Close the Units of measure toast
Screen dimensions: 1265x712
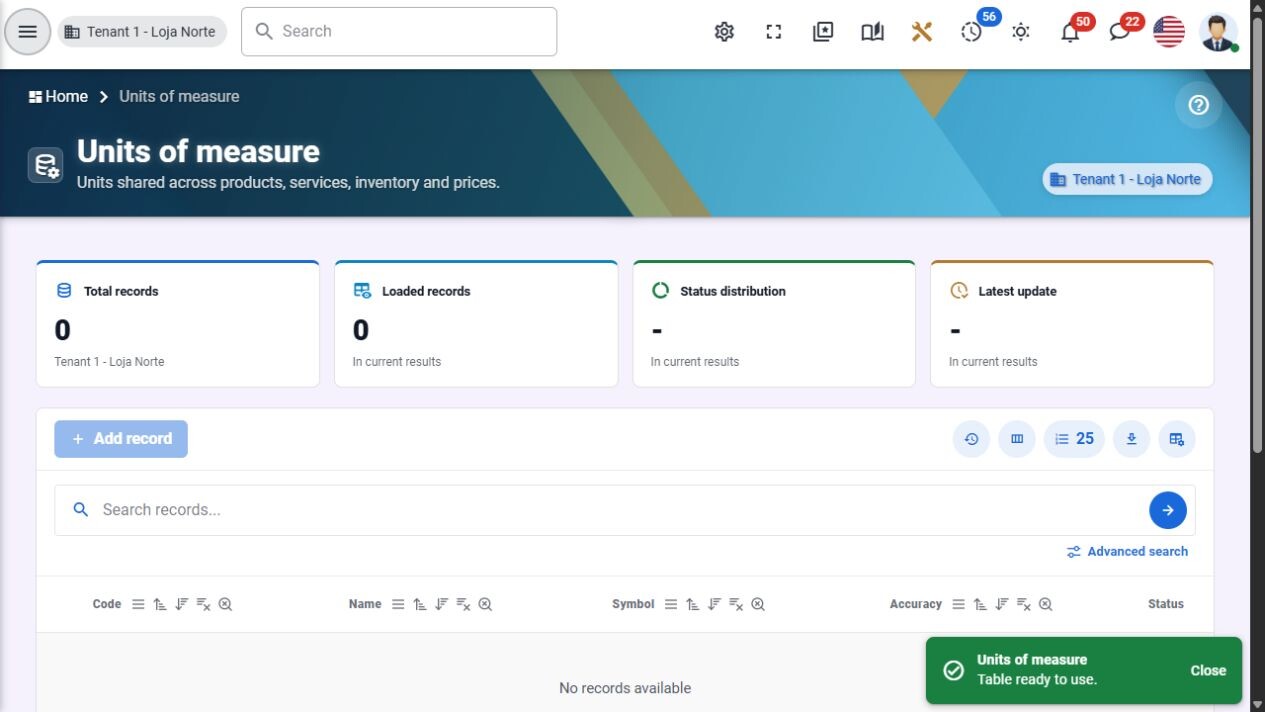click(1208, 671)
